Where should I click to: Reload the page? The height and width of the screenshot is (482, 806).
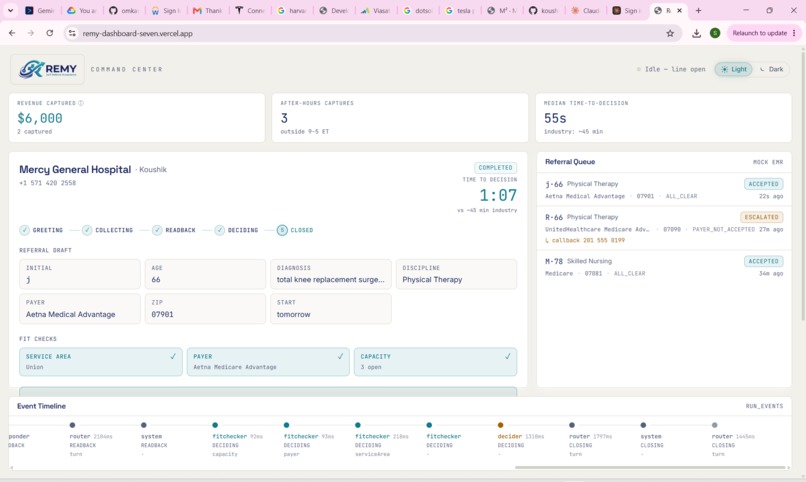[49, 33]
